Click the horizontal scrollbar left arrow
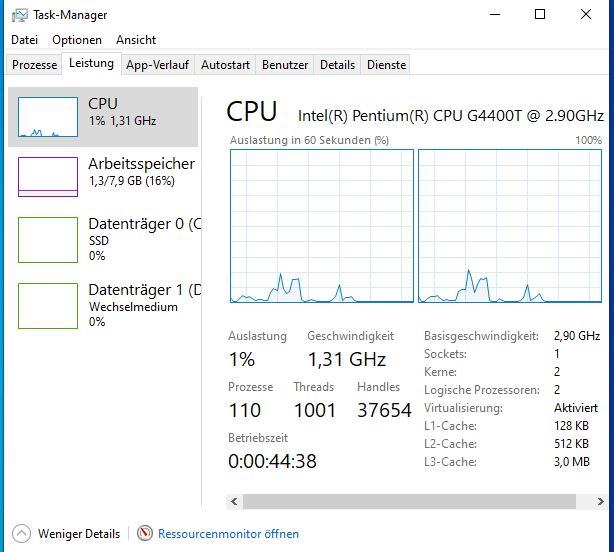 coord(235,501)
